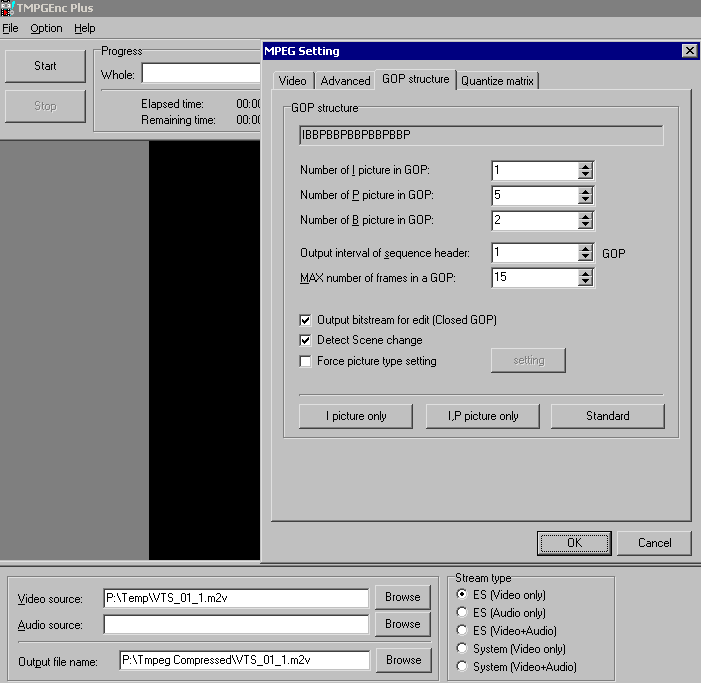
Task: Increase Number of I picture spinner up arrow
Action: click(585, 166)
